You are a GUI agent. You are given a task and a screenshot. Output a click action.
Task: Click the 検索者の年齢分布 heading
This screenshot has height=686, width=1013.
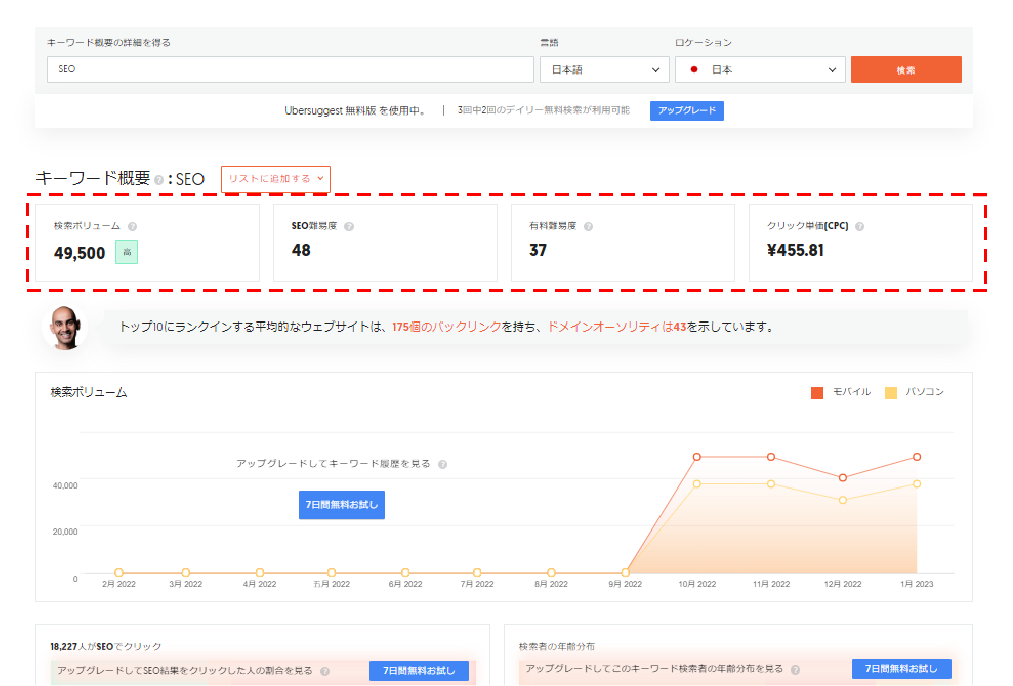click(x=557, y=647)
